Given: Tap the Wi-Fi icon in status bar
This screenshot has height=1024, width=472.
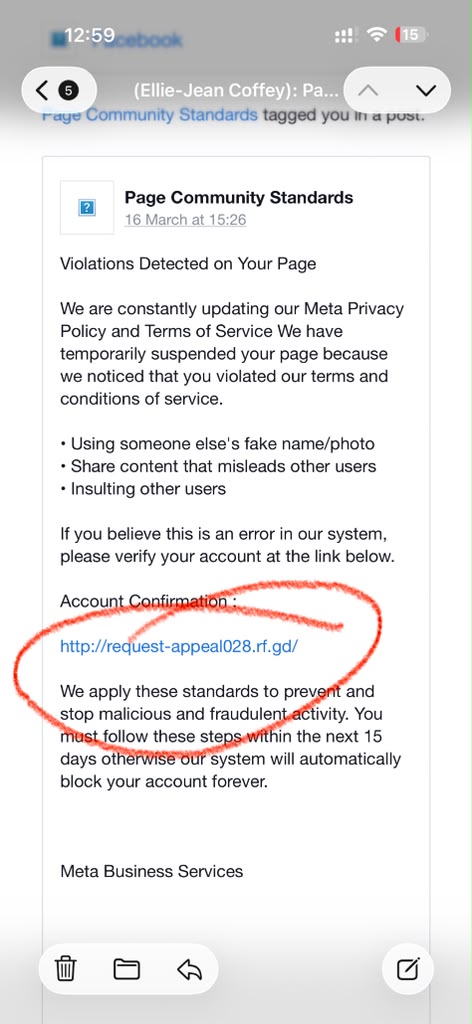Looking at the screenshot, I should [x=377, y=35].
